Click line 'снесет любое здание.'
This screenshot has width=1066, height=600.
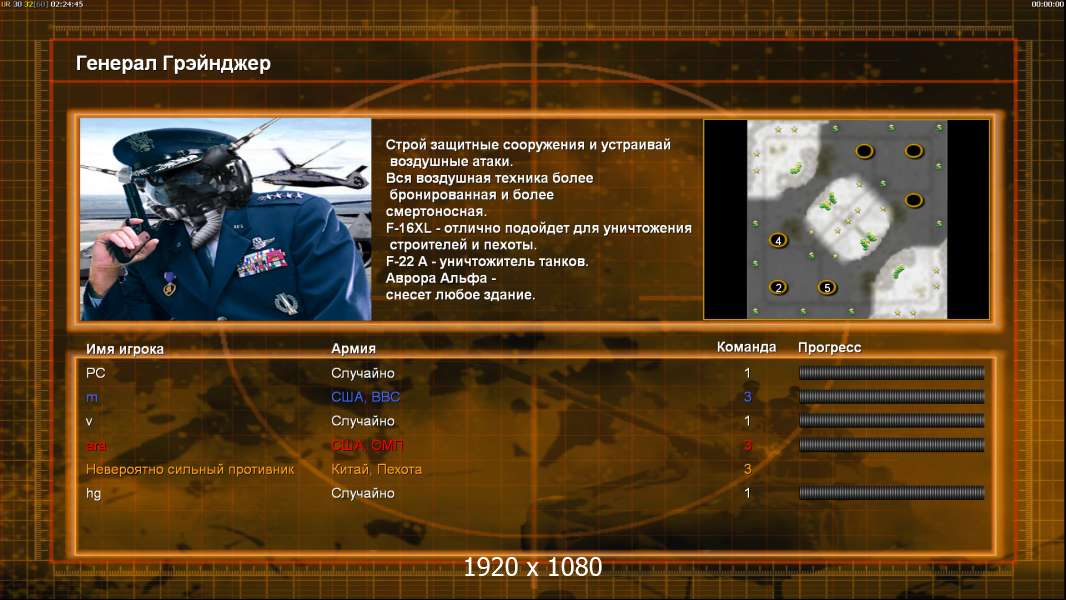click(460, 295)
